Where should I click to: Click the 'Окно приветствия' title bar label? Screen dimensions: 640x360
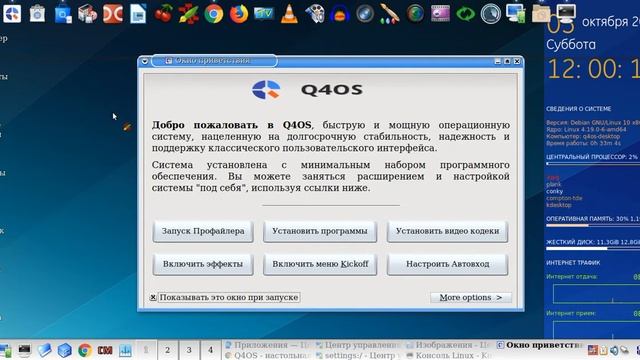point(212,61)
